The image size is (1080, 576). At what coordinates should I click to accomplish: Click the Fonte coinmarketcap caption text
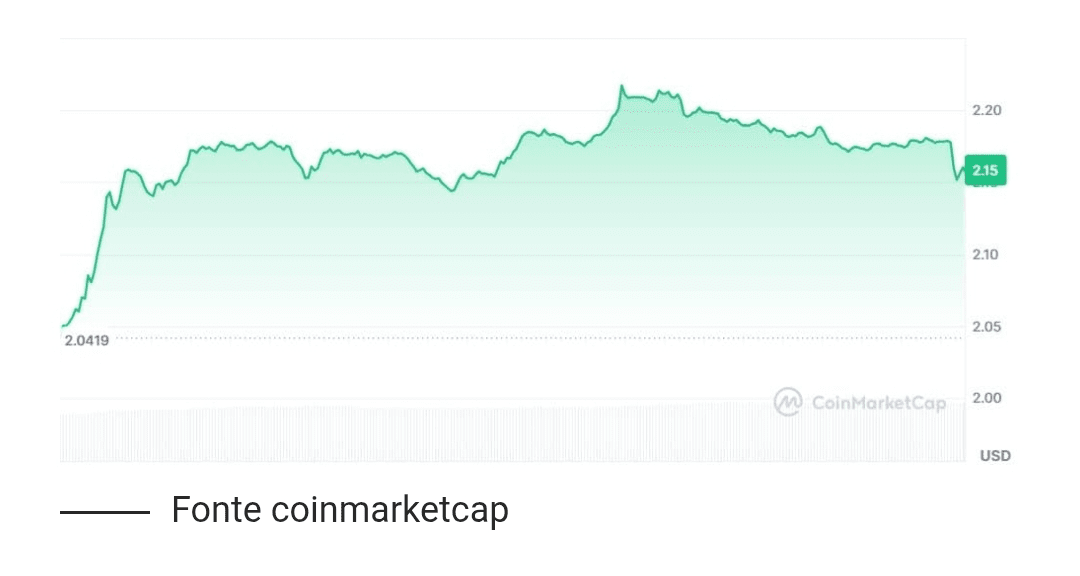pyautogui.click(x=340, y=510)
